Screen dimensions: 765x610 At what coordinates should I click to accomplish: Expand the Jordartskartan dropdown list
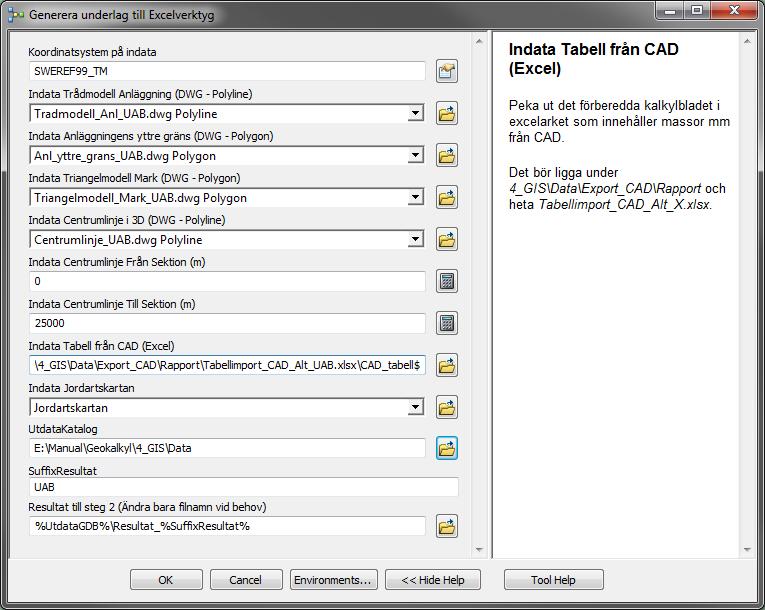(415, 407)
